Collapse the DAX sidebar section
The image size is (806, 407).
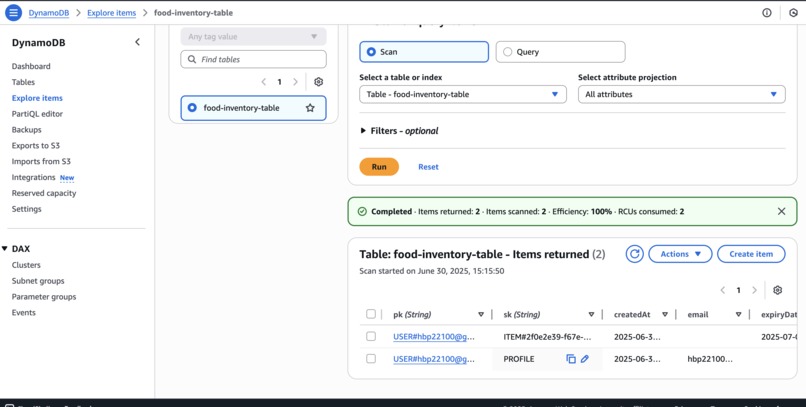(5, 249)
